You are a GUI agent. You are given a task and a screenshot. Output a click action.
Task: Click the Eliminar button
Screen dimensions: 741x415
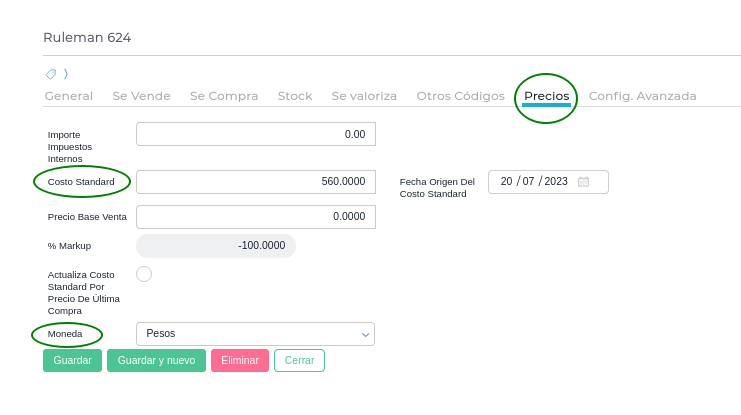(240, 360)
